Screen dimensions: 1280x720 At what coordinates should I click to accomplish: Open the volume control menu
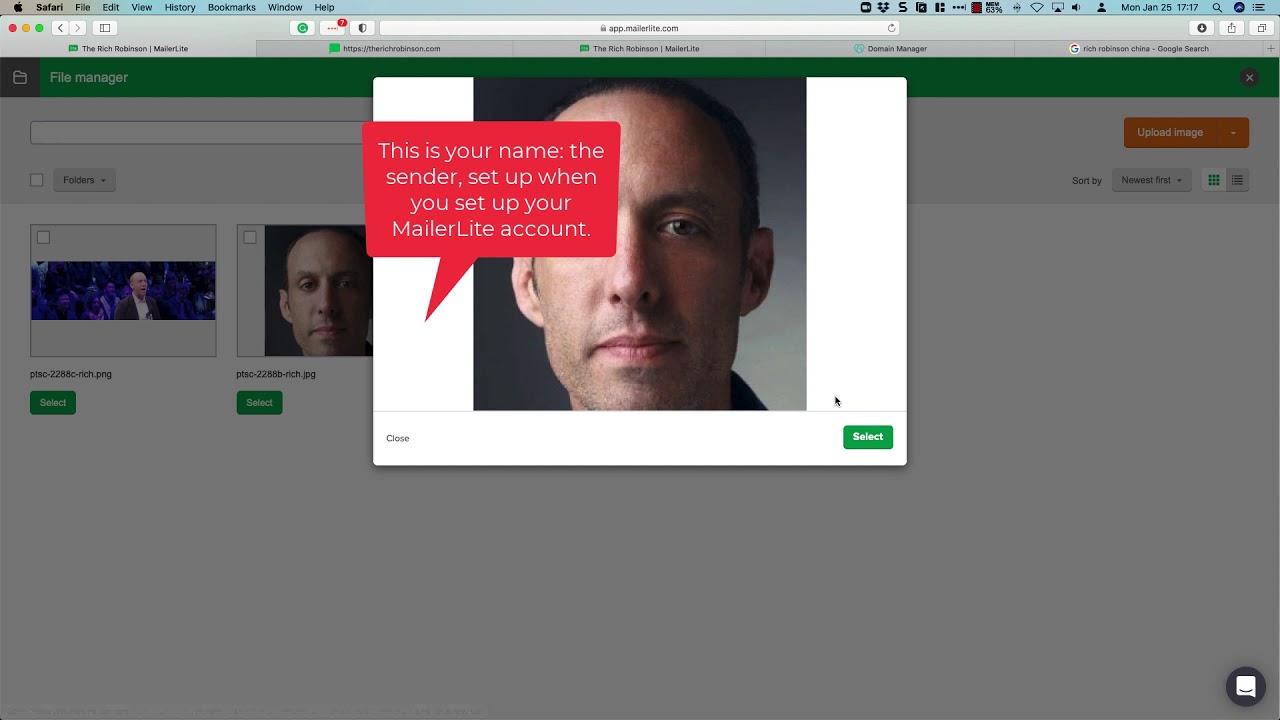[x=1077, y=7]
